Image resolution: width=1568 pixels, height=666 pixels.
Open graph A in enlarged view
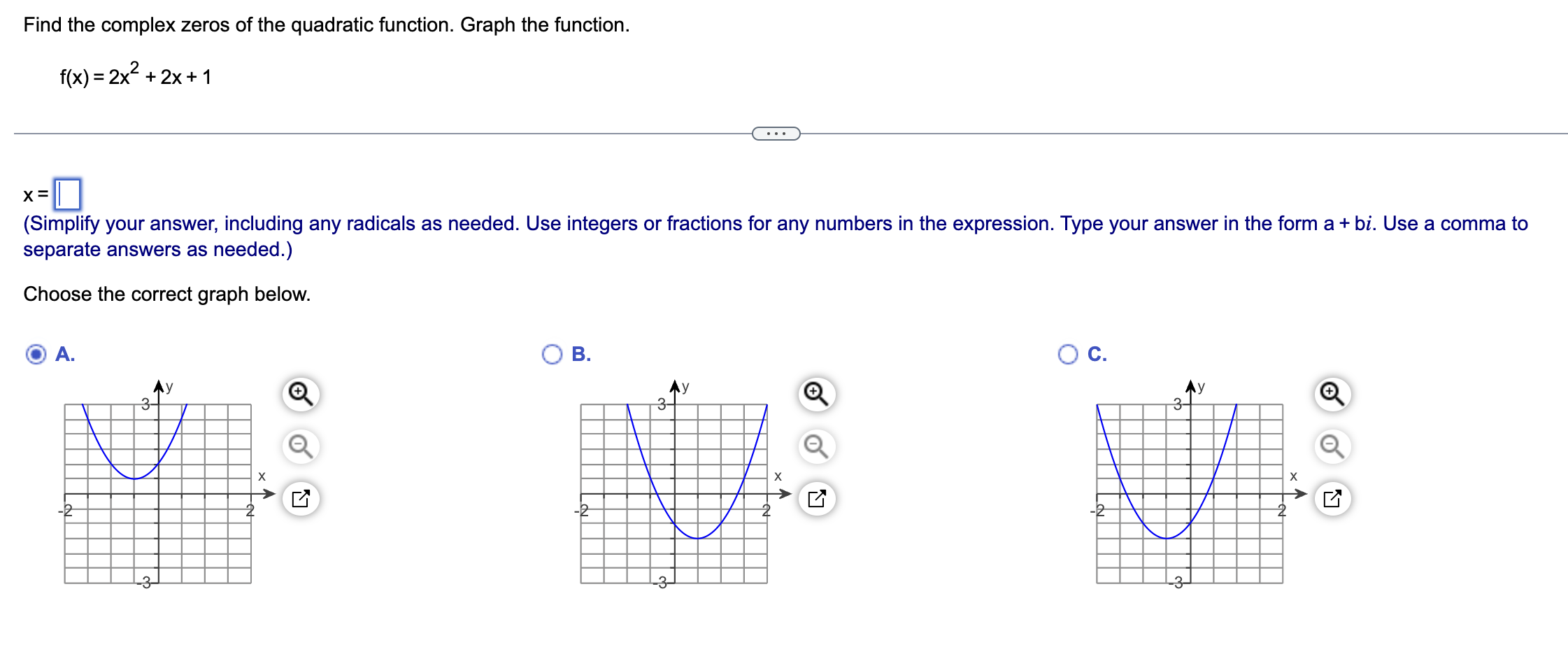point(301,497)
